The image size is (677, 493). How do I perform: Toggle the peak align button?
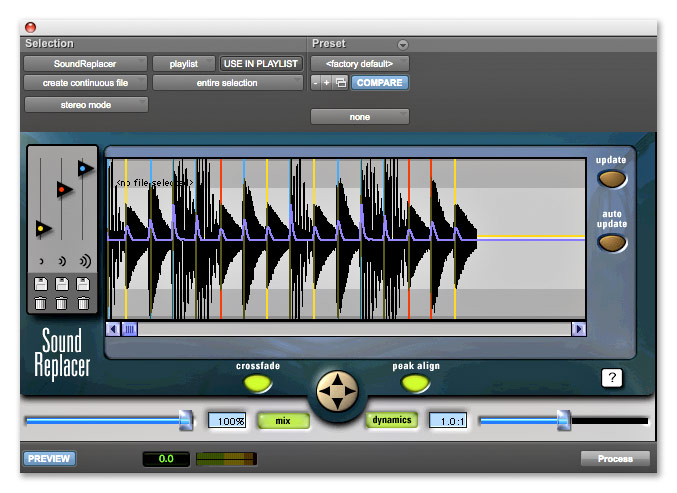[415, 383]
